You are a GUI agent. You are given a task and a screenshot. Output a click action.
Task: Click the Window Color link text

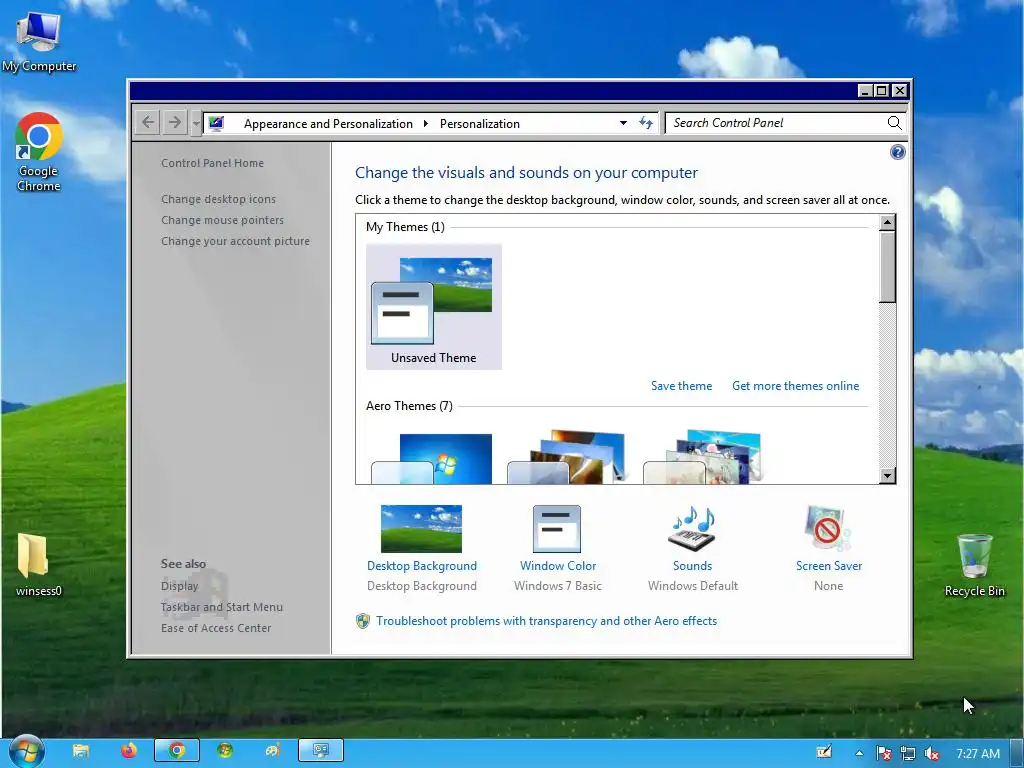pyautogui.click(x=558, y=566)
